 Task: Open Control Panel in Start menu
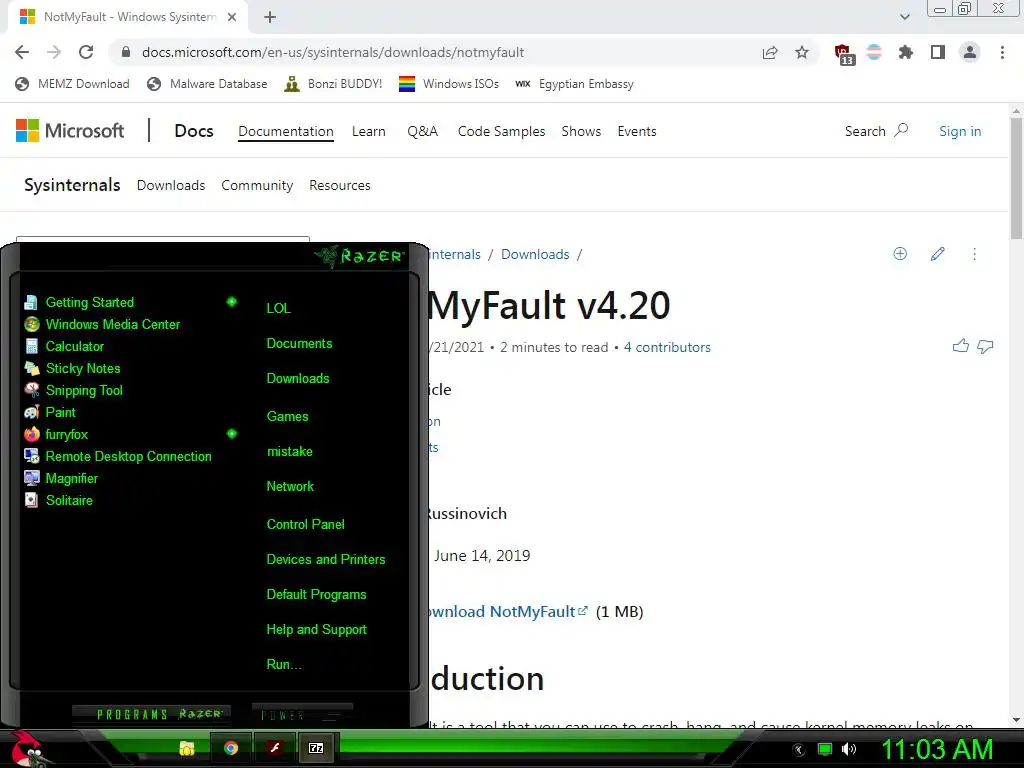tap(306, 524)
